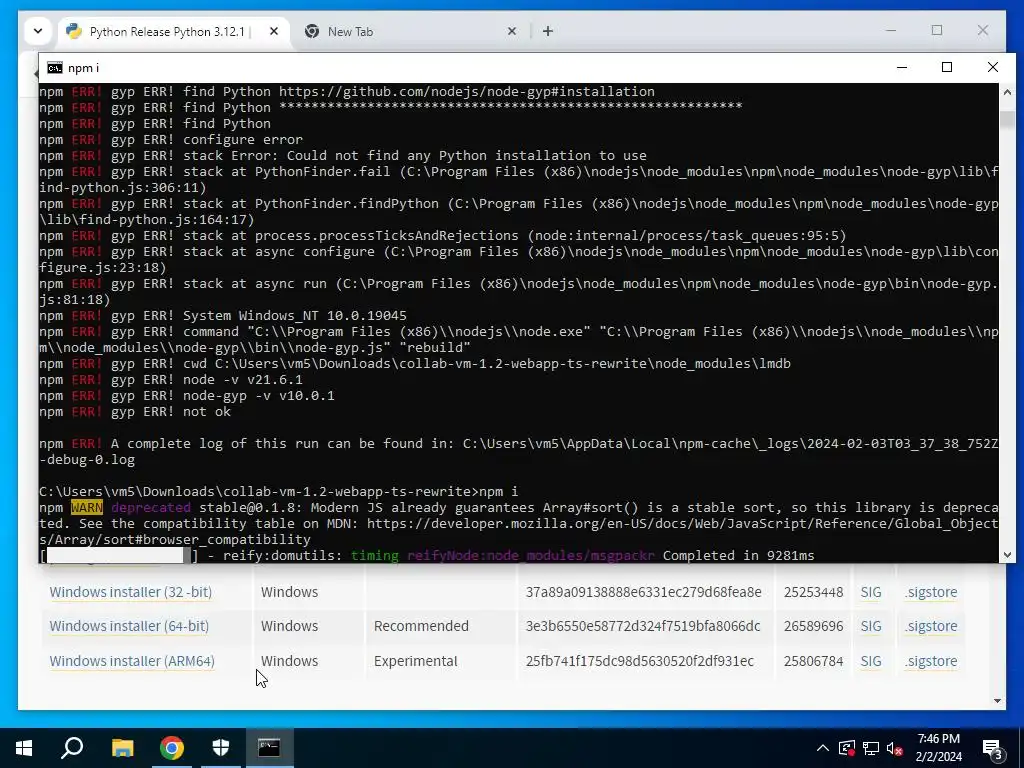The height and width of the screenshot is (768, 1024).
Task: Minimize the npm i console window
Action: pos(902,67)
